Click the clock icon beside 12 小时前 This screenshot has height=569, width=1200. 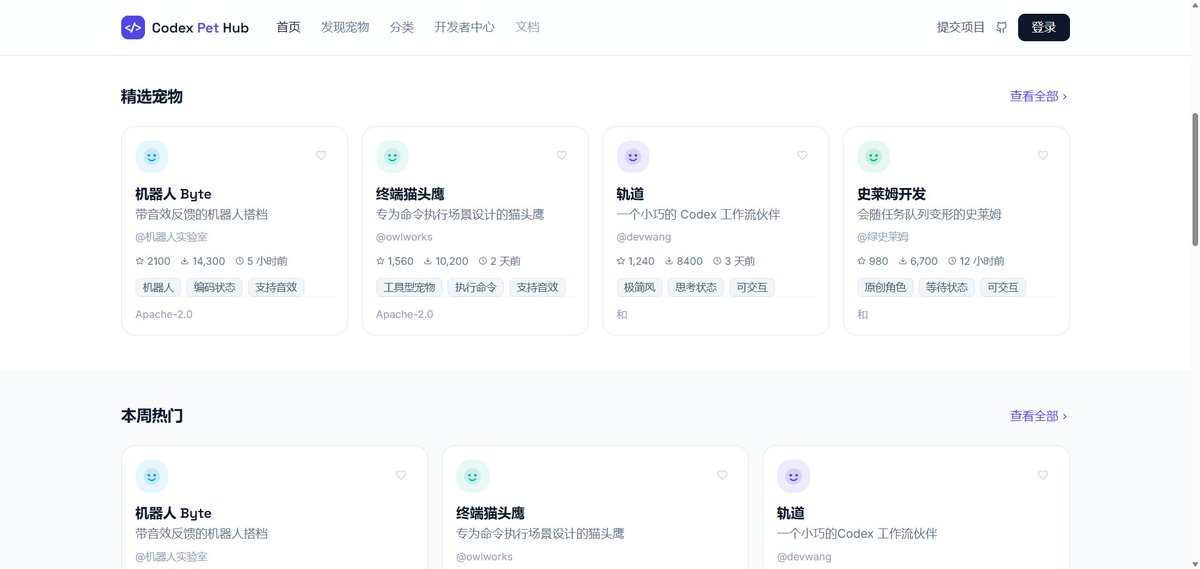[952, 261]
